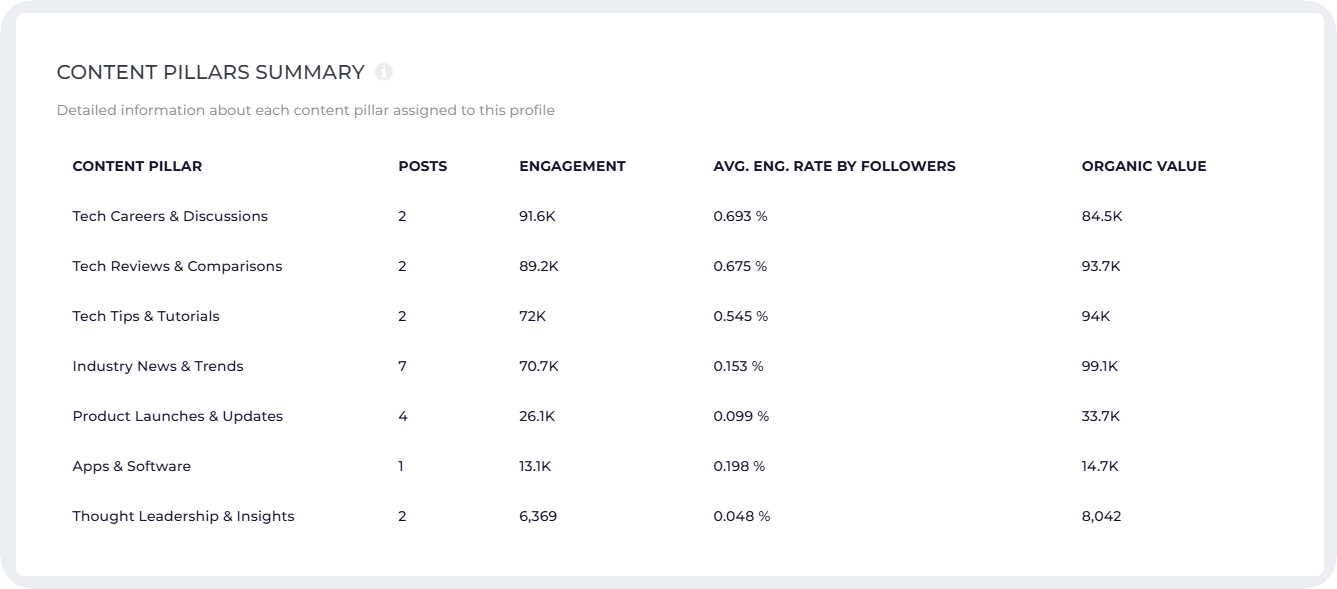Click the AVG. ENG. RATE BY FOLLOWERS header

[834, 166]
